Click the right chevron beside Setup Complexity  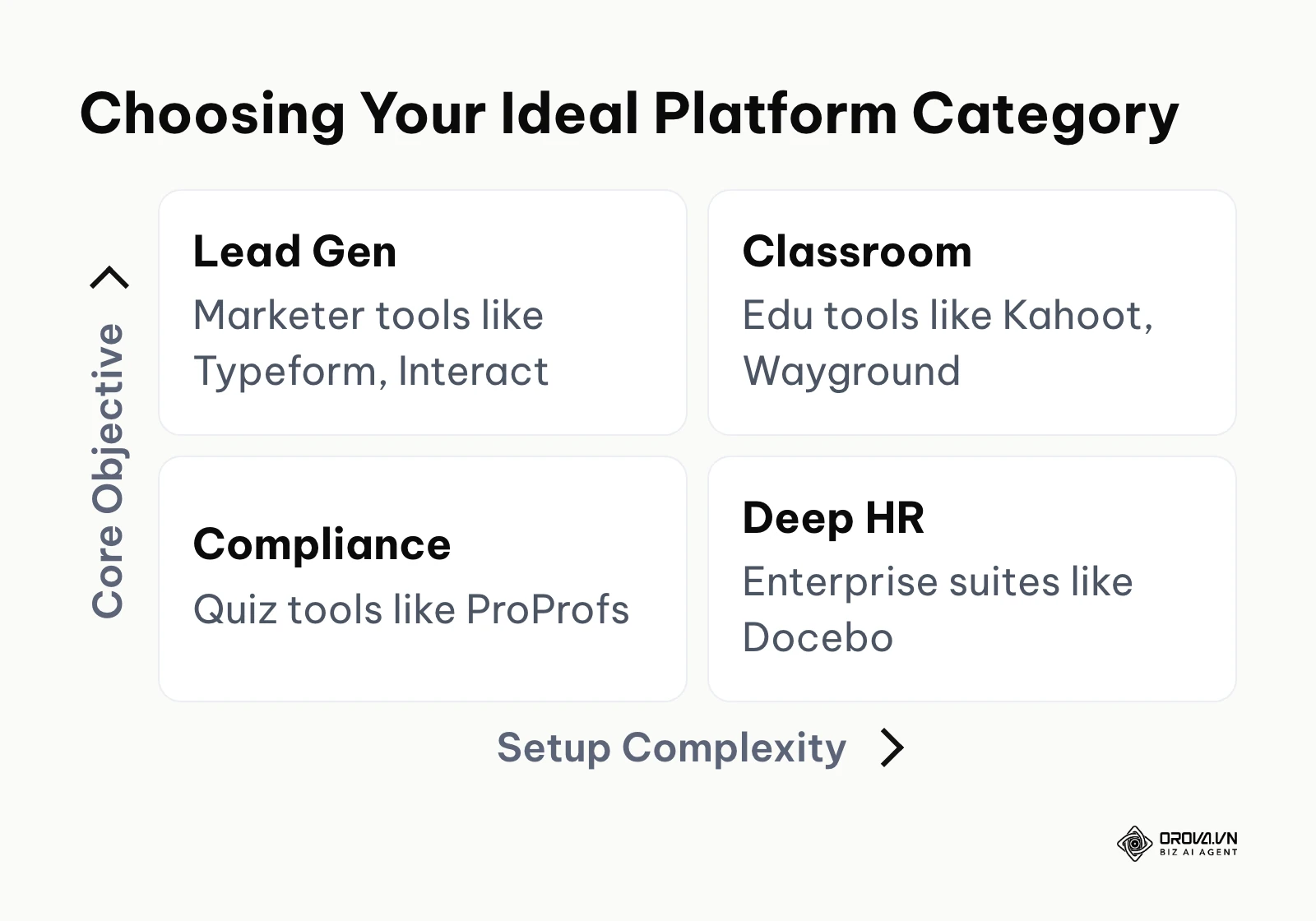tap(892, 747)
